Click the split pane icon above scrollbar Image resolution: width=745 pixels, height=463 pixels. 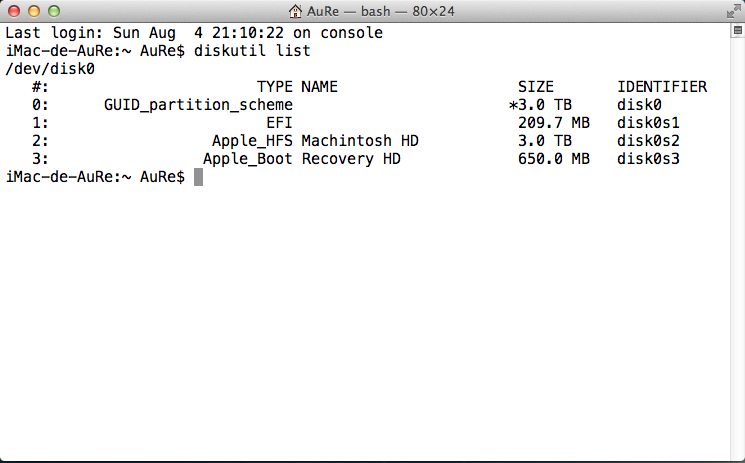point(737,30)
